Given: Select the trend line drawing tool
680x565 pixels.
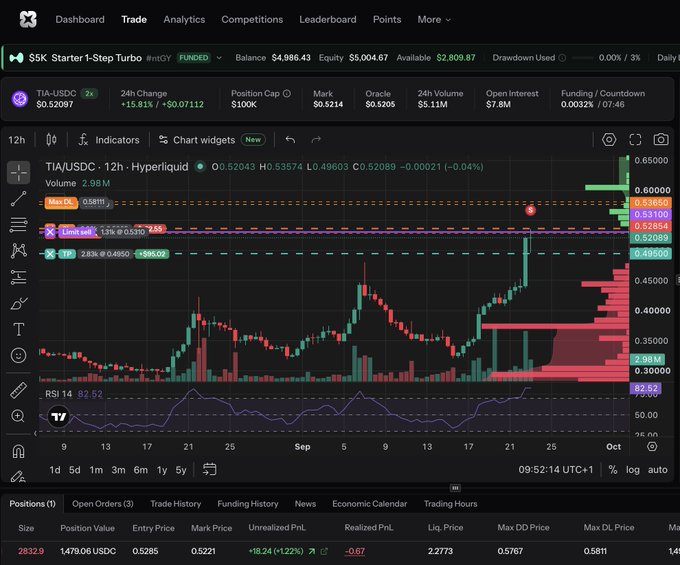Looking at the screenshot, I should tap(18, 199).
